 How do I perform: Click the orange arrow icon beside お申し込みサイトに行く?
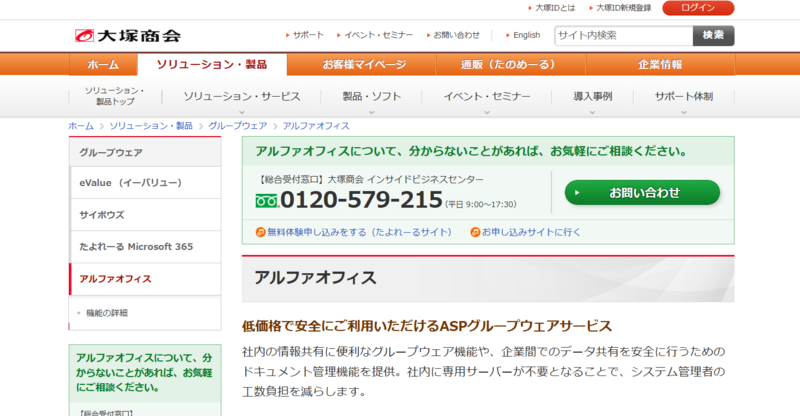click(x=475, y=232)
